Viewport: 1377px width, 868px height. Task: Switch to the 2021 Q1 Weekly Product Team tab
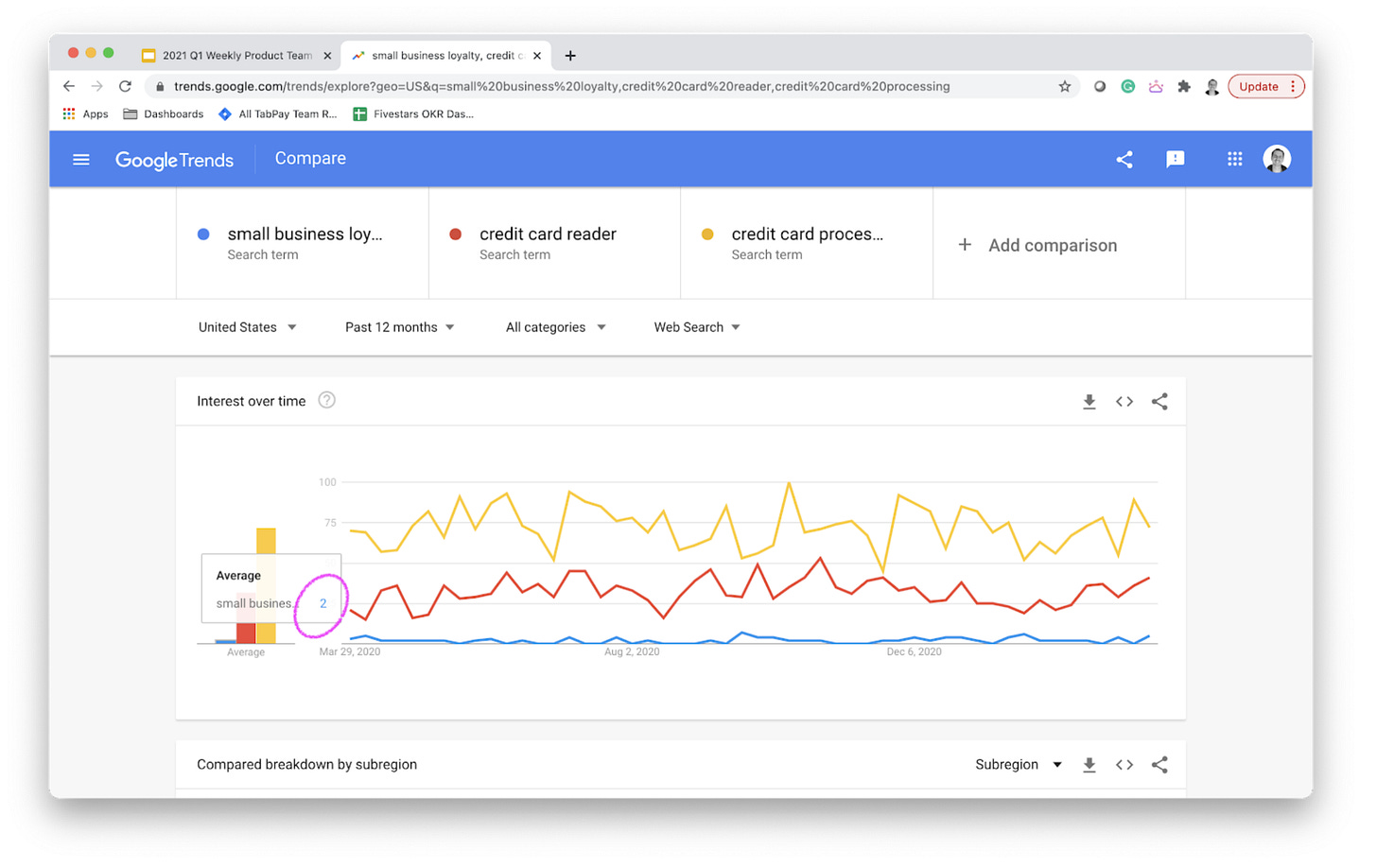pyautogui.click(x=236, y=56)
